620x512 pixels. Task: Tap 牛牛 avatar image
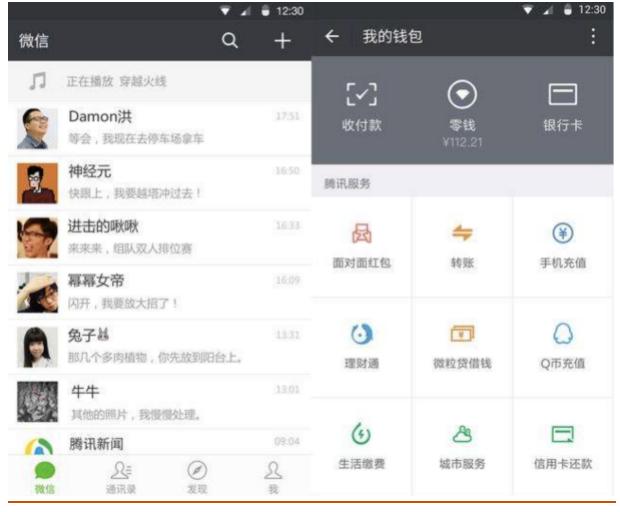pos(37,402)
